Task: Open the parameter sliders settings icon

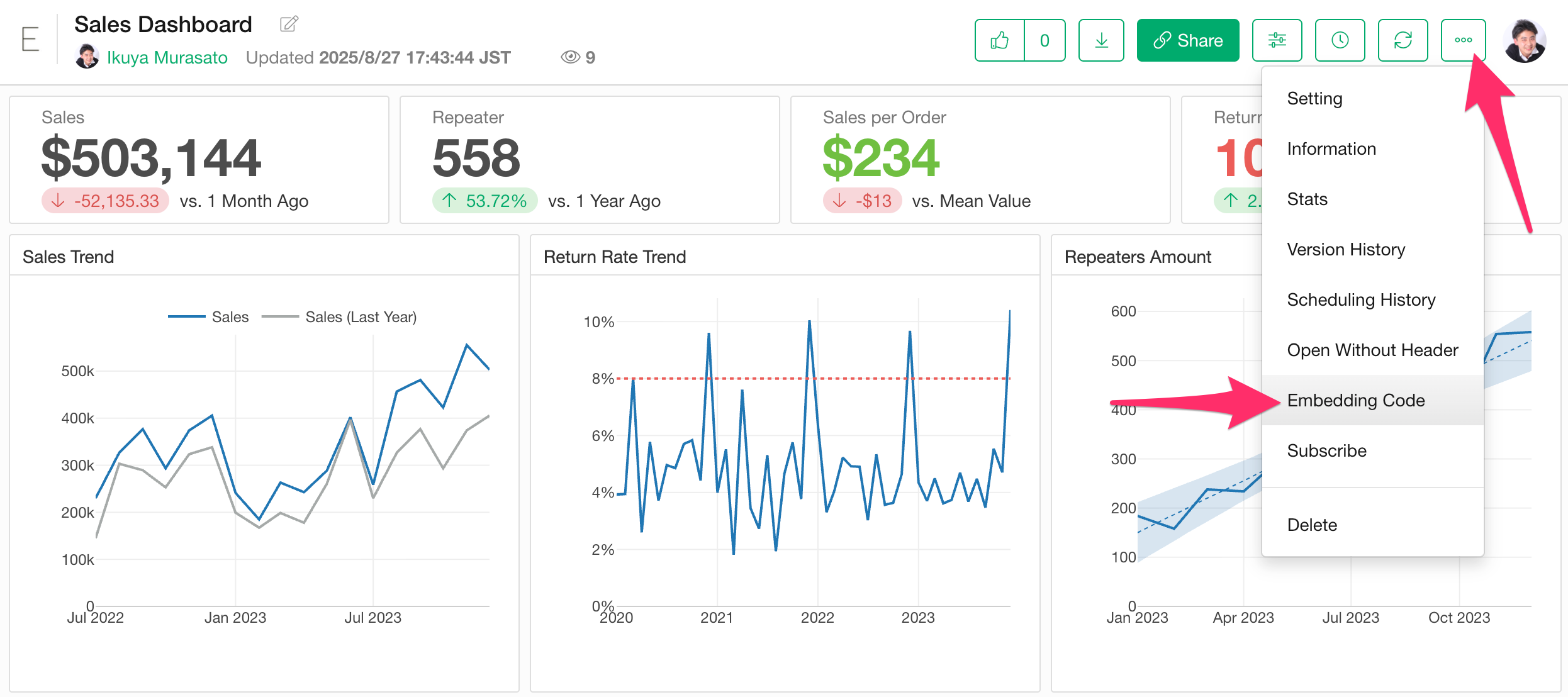Action: click(1277, 41)
